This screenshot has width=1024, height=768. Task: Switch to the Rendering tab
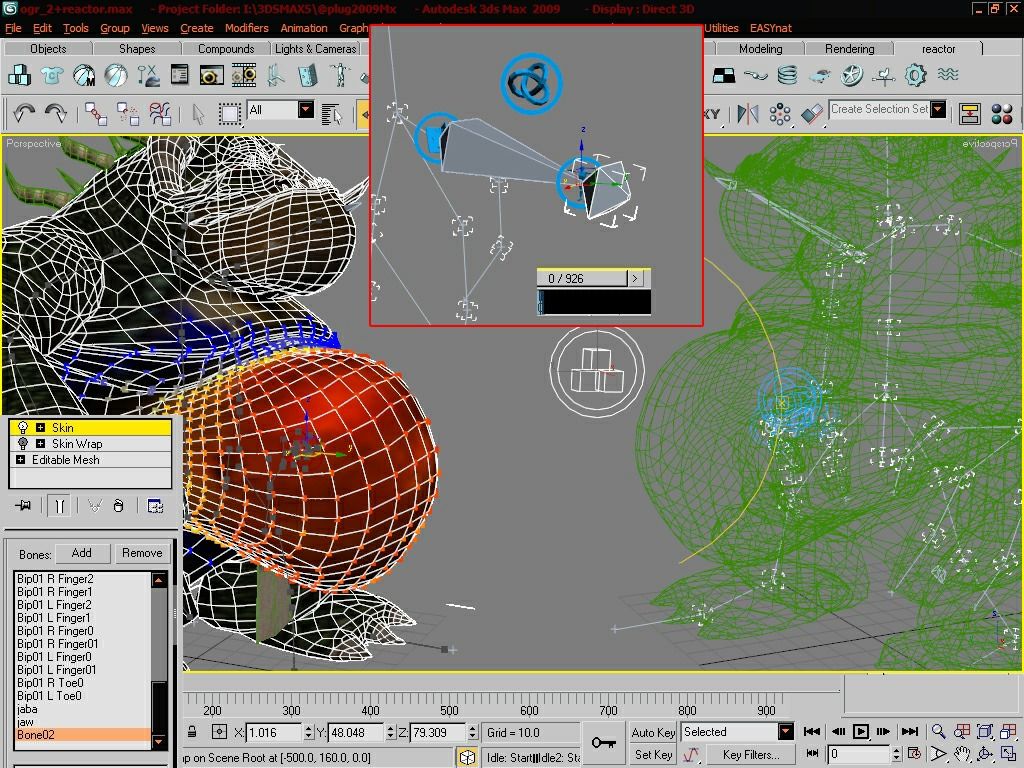pos(849,49)
